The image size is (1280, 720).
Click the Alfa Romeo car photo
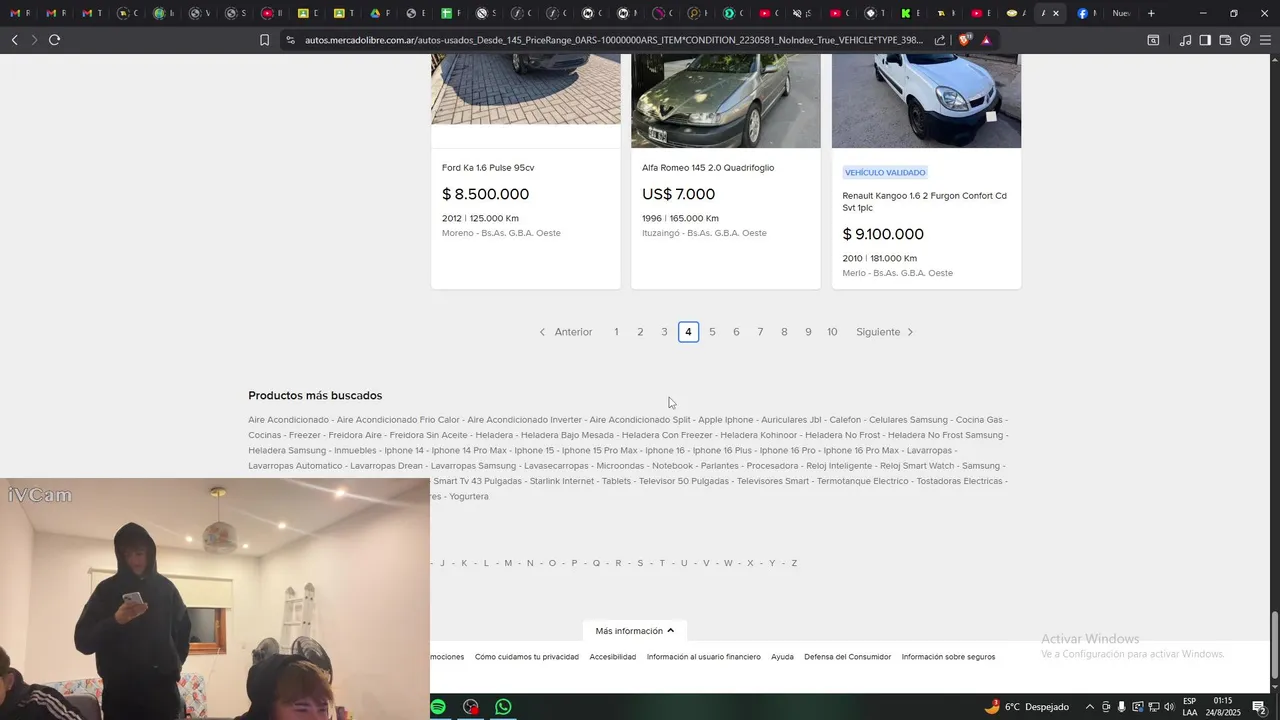[726, 101]
